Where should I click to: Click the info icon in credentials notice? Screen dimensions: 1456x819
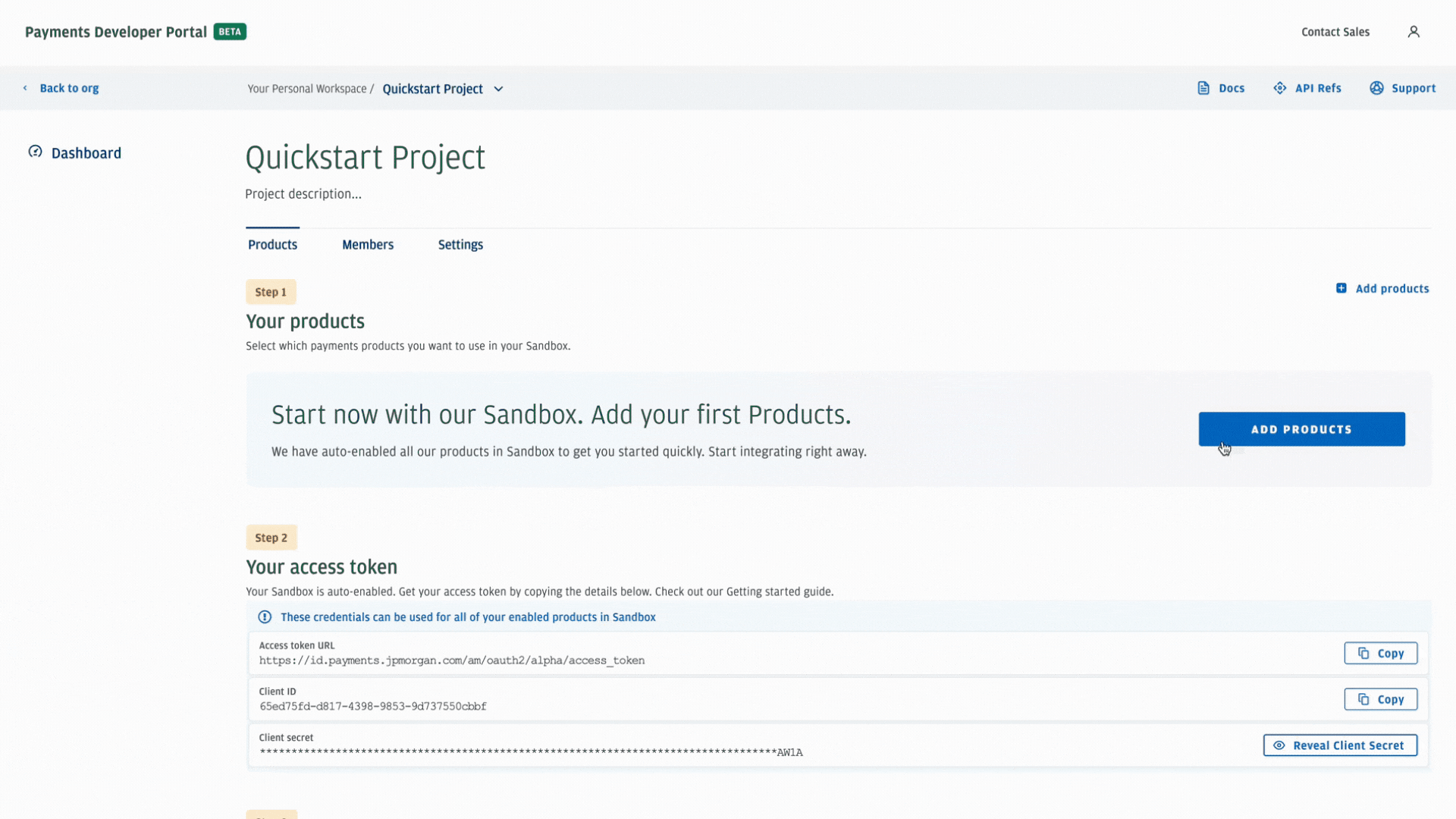[265, 617]
